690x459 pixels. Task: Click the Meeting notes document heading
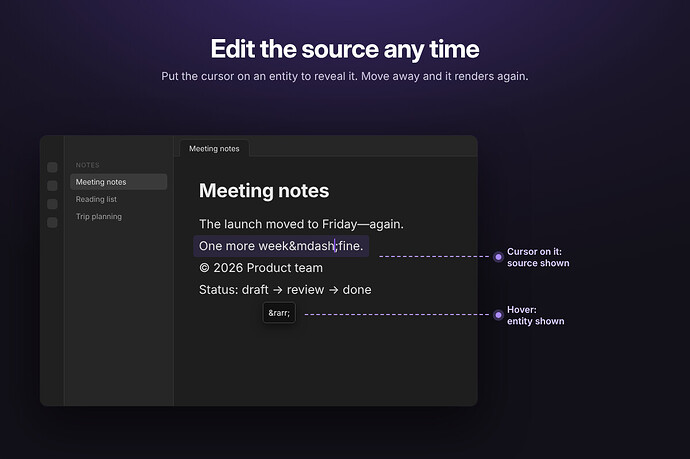[x=264, y=191]
